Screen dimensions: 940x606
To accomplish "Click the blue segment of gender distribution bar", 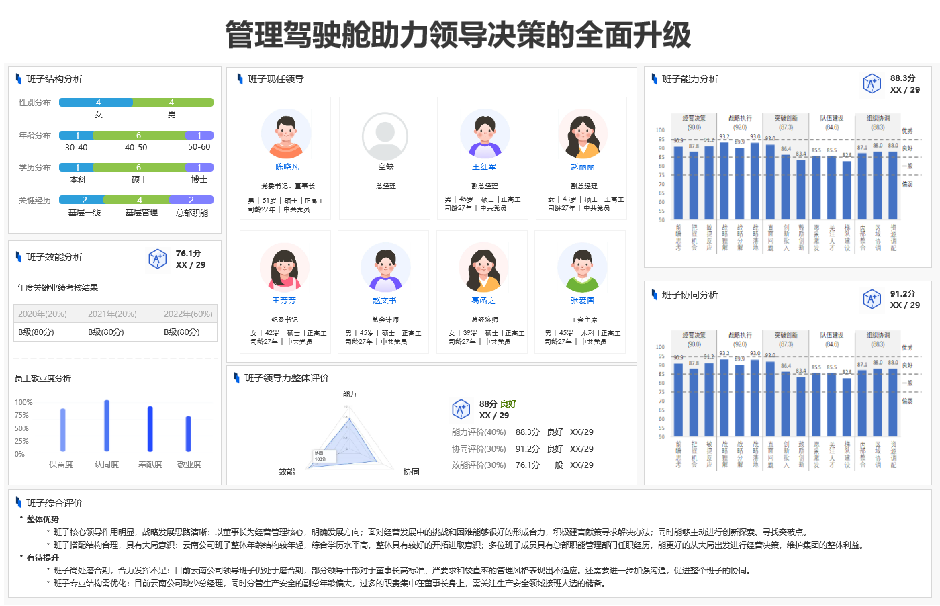I will pos(98,102).
